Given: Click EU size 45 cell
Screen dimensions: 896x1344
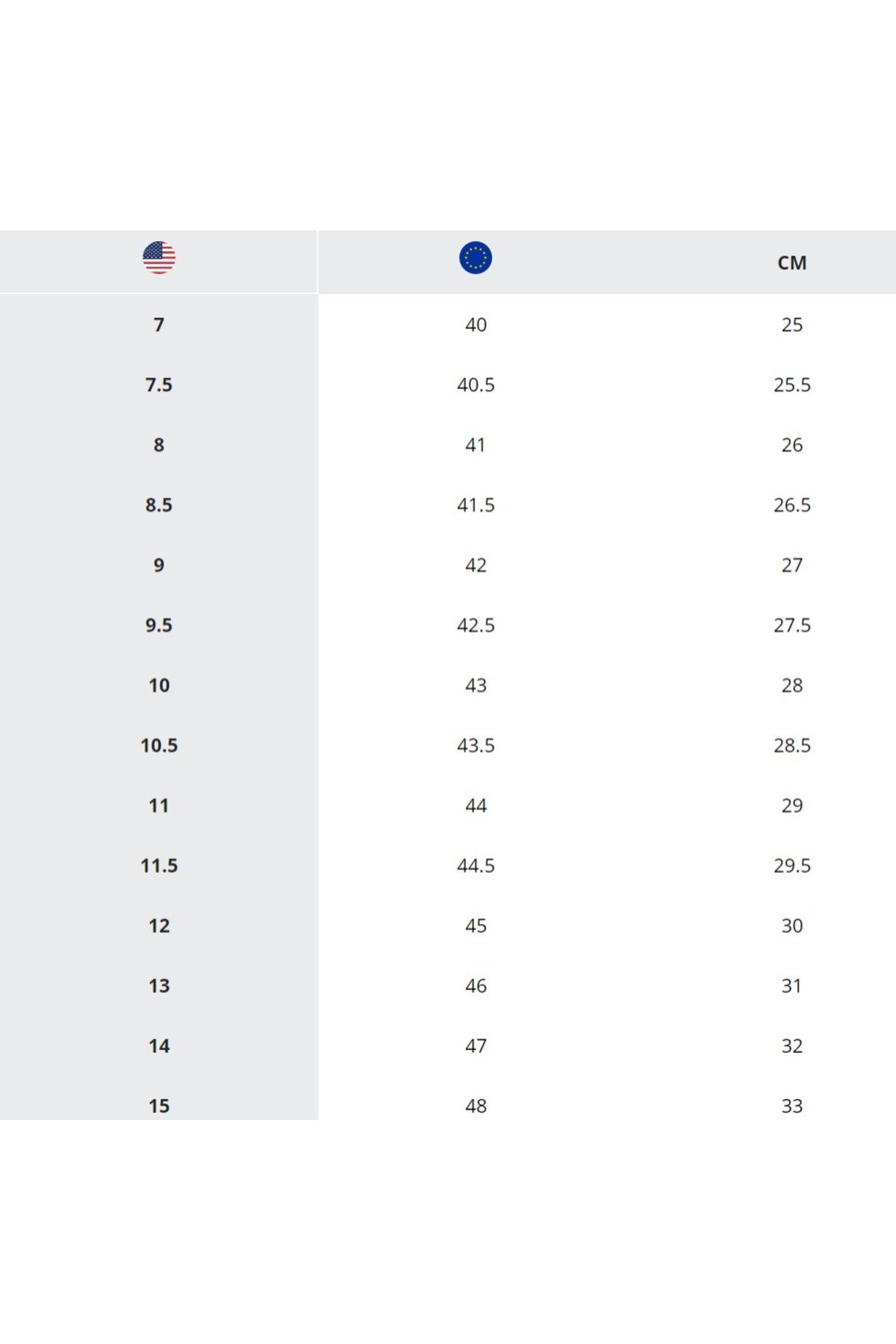Looking at the screenshot, I should point(476,926).
